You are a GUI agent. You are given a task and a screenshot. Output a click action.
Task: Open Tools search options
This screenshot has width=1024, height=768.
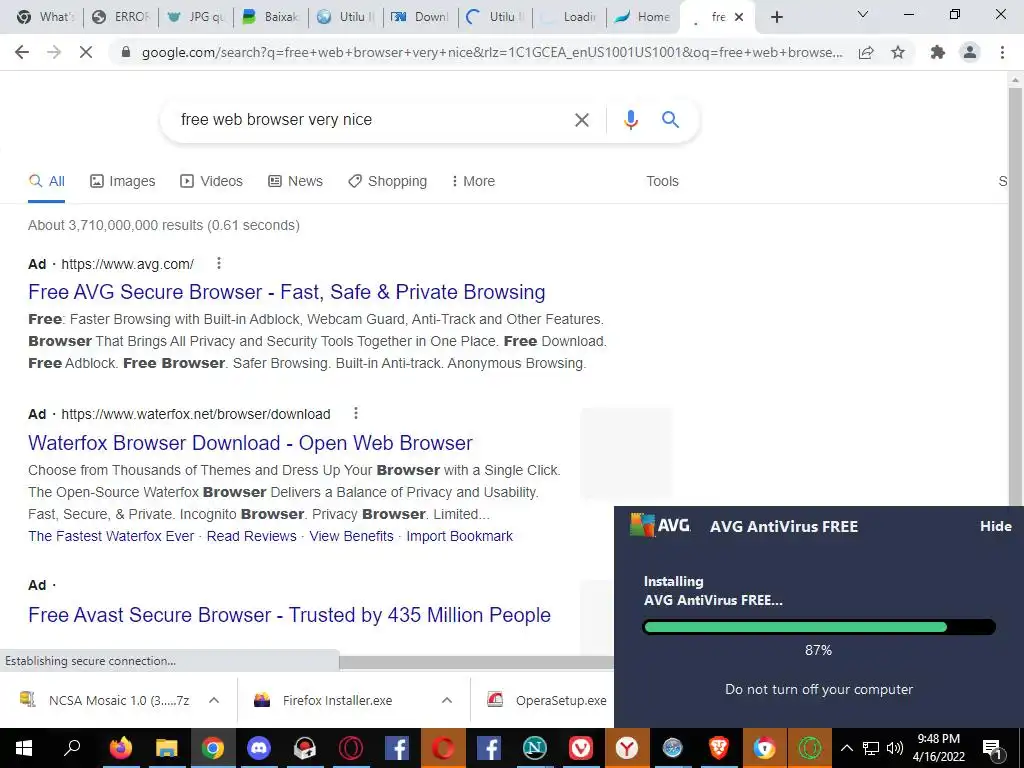pyautogui.click(x=662, y=181)
